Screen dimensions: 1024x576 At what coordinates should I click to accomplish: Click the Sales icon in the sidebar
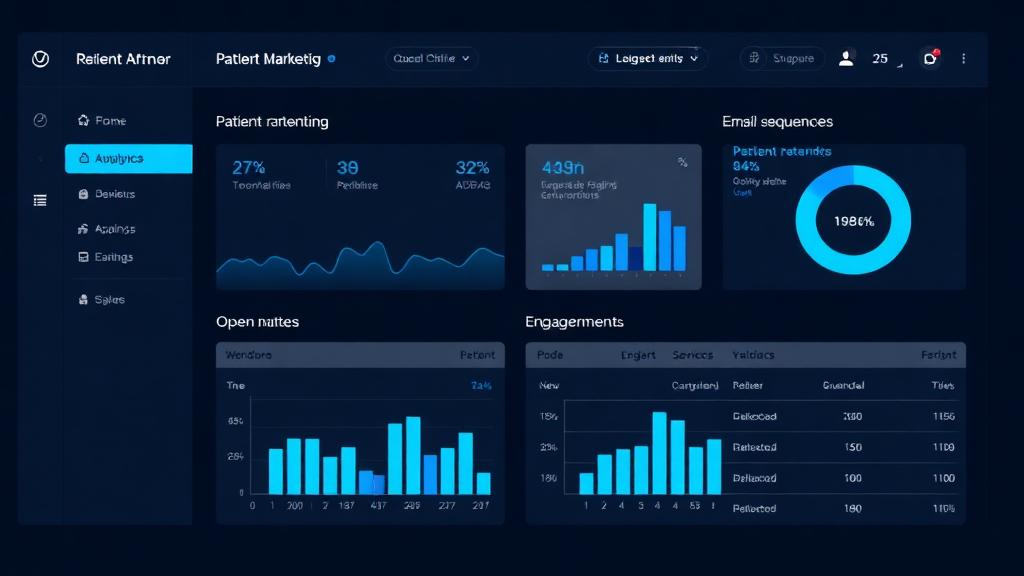84,299
